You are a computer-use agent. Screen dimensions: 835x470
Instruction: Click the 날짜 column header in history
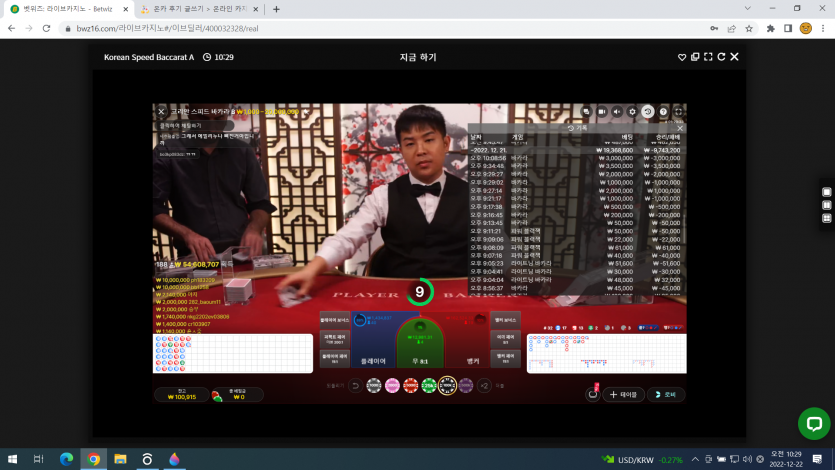click(x=476, y=137)
